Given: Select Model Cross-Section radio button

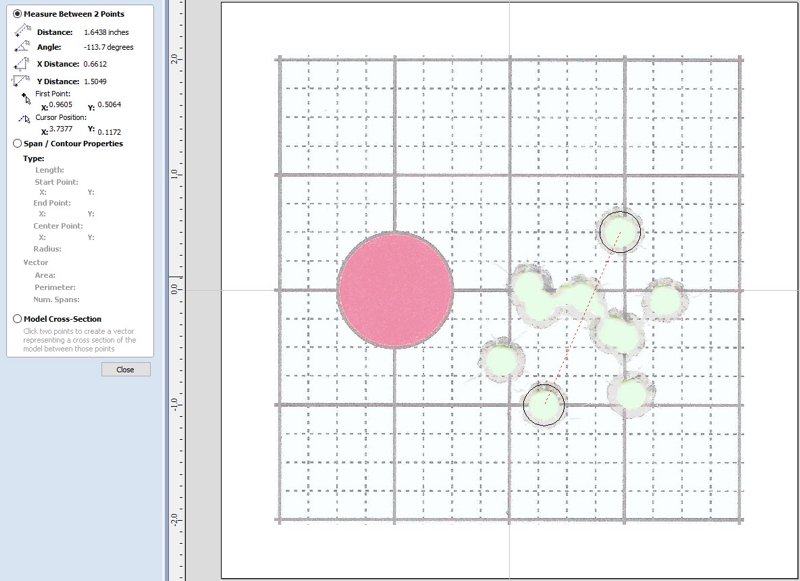Looking at the screenshot, I should [17, 319].
